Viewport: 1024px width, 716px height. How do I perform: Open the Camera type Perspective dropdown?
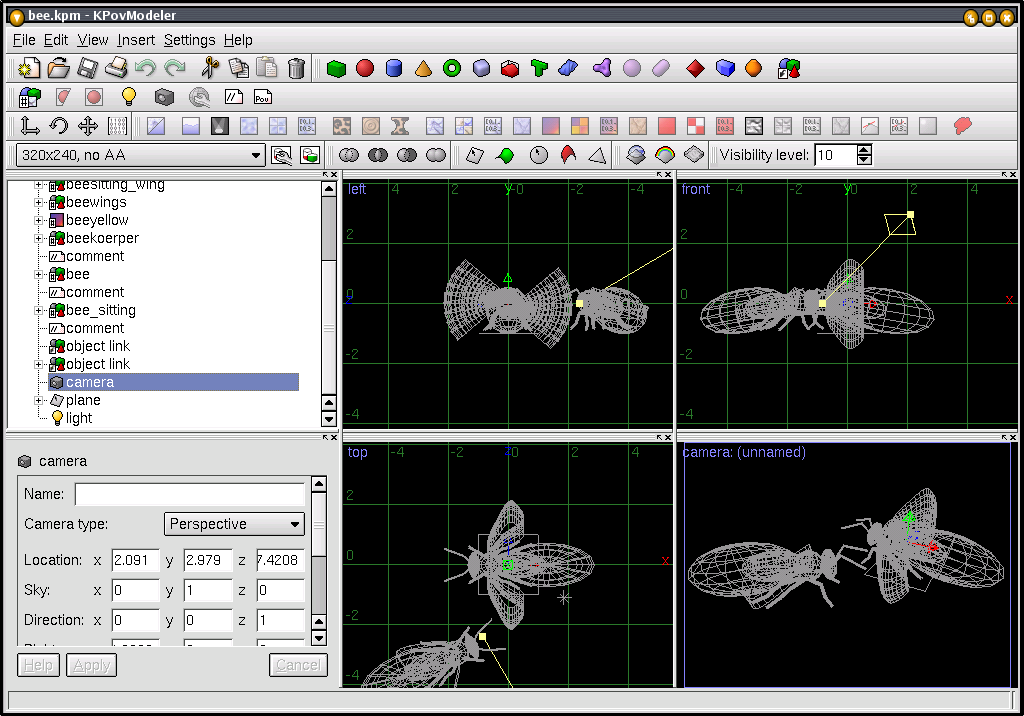tap(234, 524)
